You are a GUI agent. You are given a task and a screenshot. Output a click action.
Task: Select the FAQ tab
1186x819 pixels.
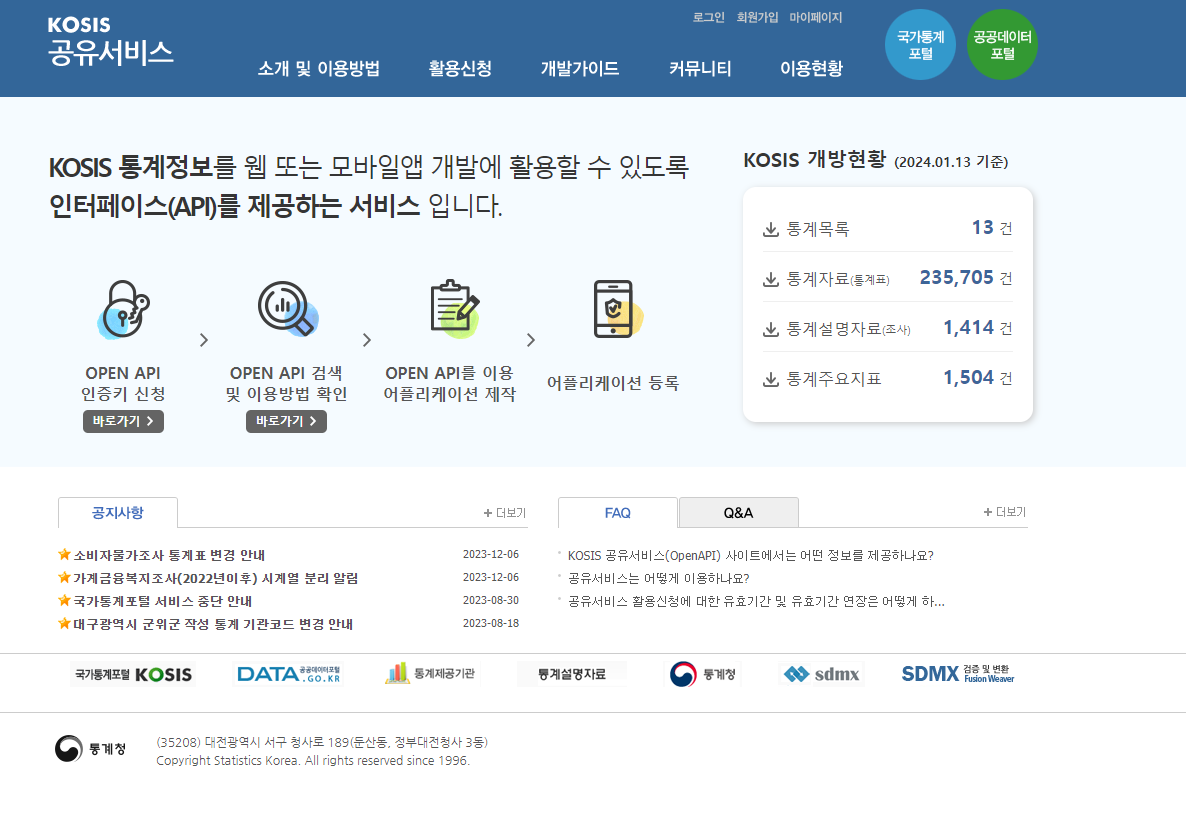pyautogui.click(x=618, y=513)
